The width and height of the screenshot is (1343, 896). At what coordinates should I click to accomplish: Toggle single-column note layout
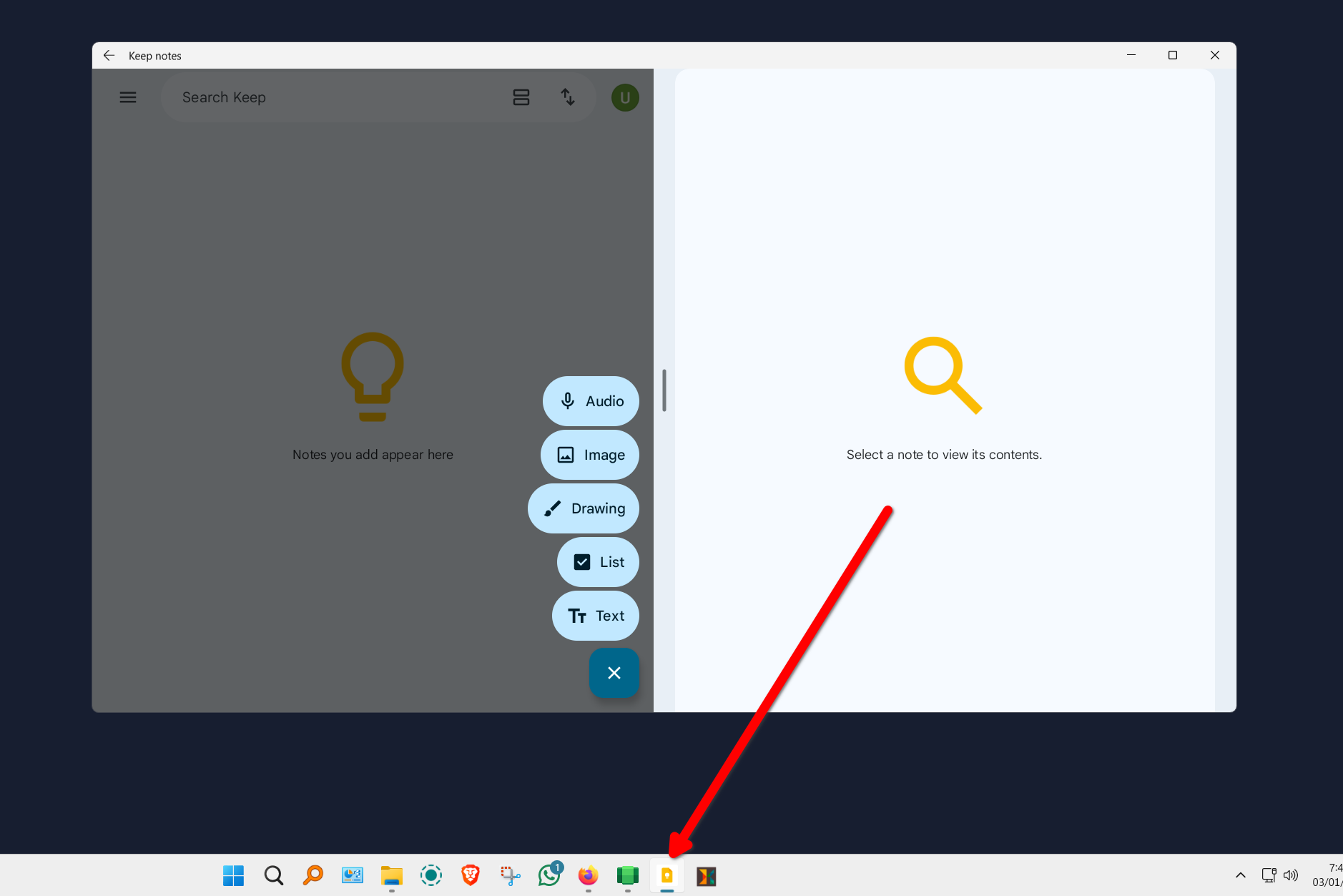tap(521, 97)
